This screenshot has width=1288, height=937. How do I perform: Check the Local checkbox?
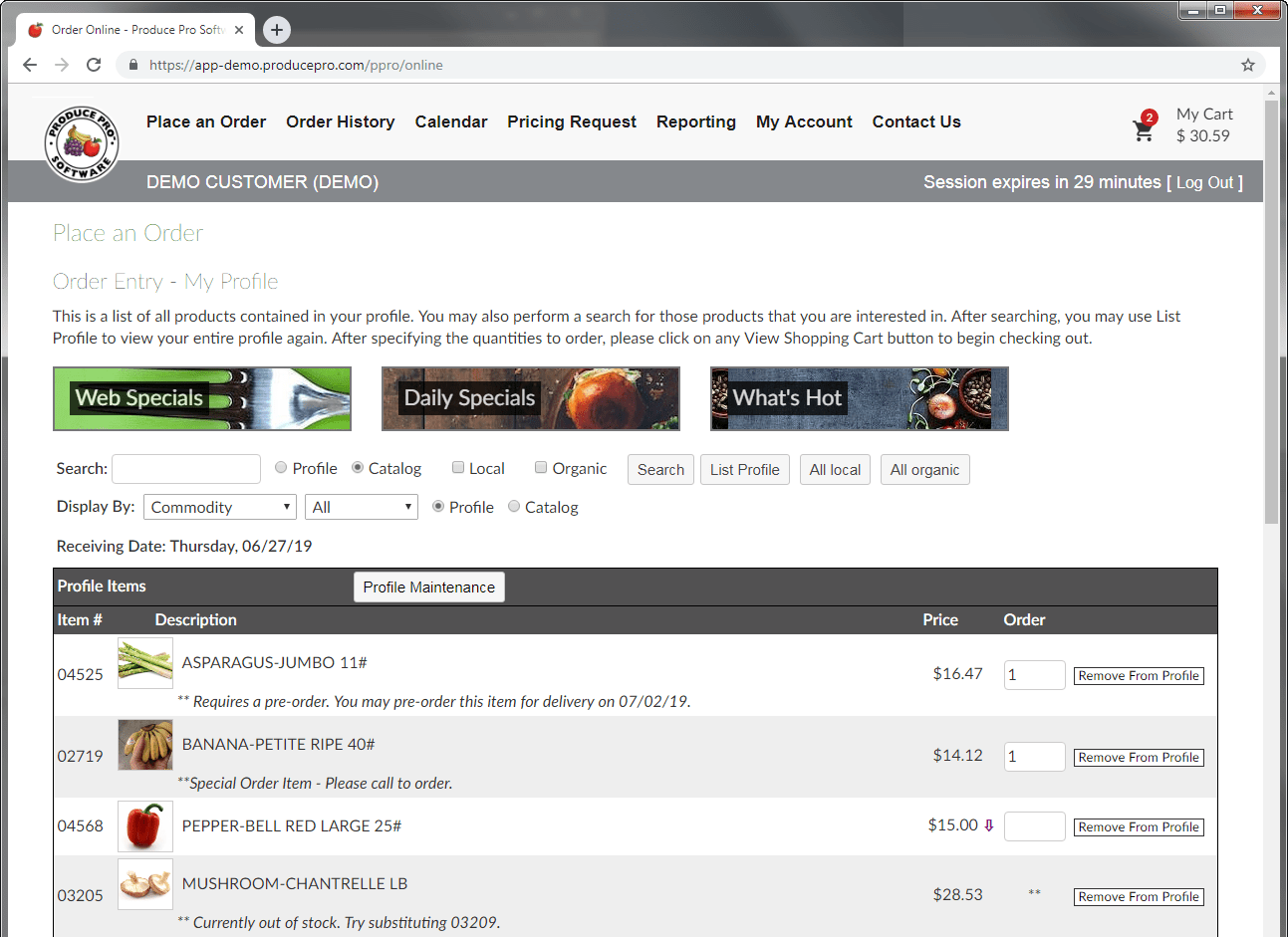(x=458, y=466)
